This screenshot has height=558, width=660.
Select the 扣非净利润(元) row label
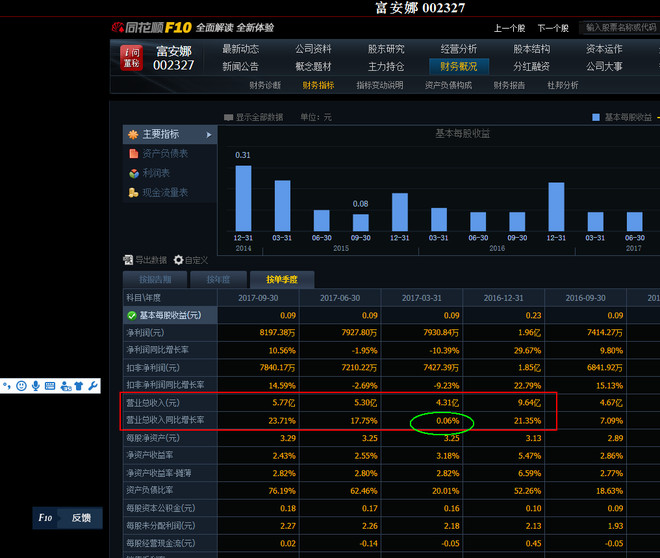coord(153,368)
